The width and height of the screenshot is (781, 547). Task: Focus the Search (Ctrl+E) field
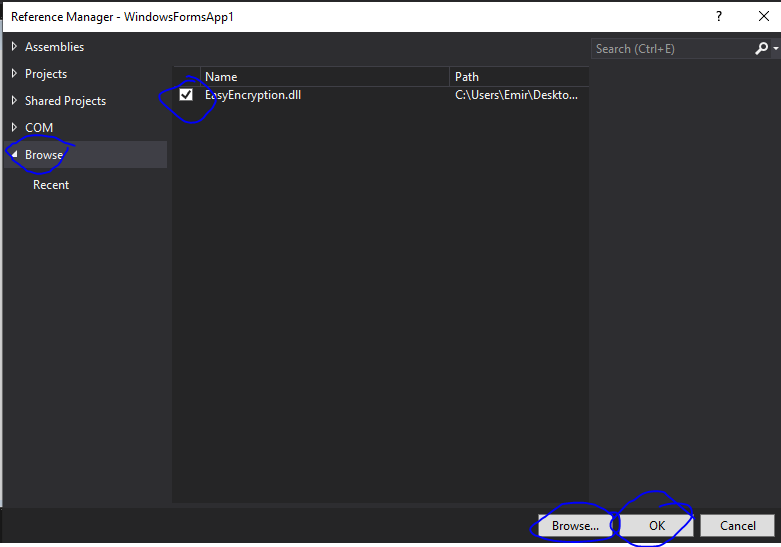[672, 49]
